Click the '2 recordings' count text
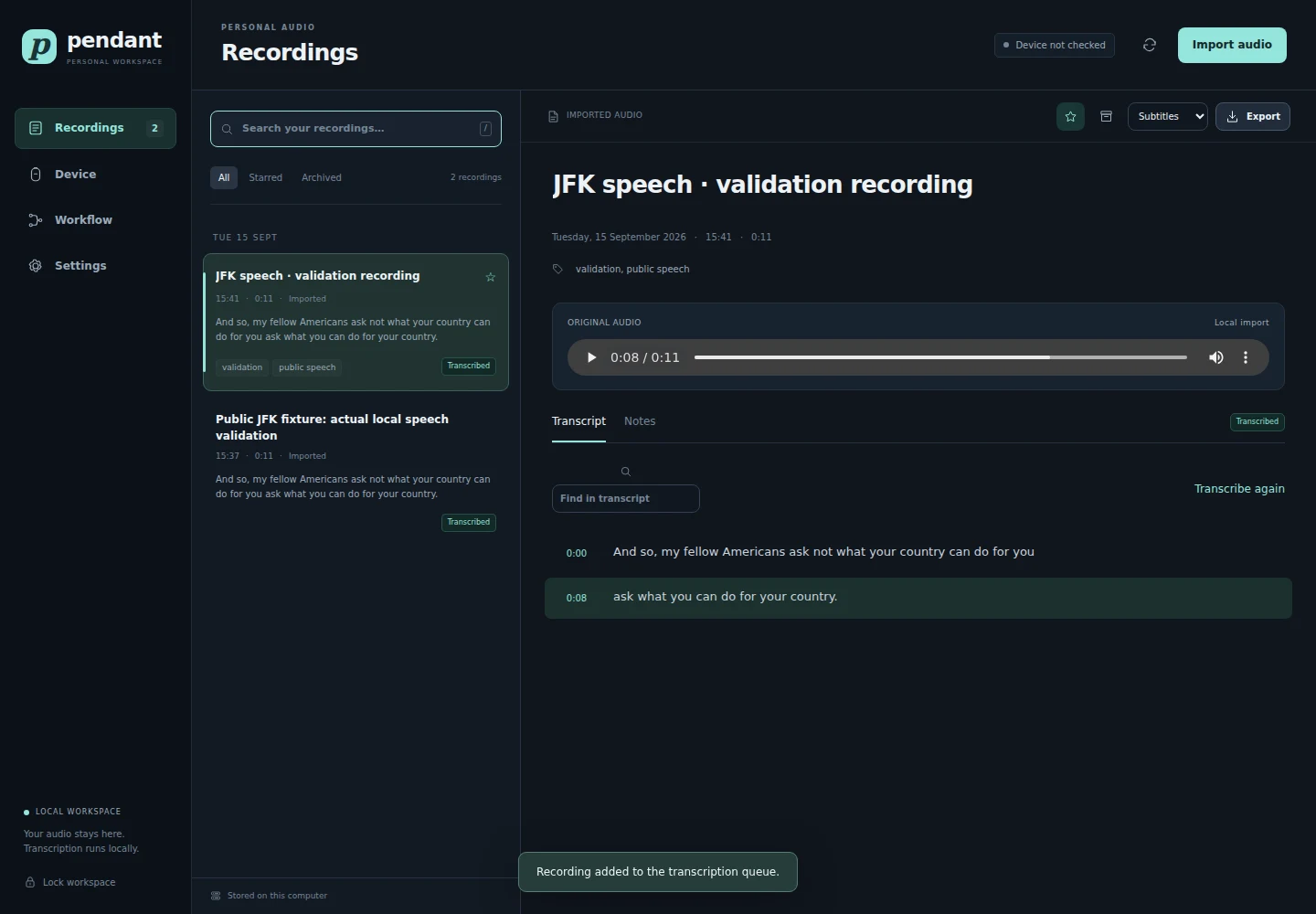The image size is (1316, 914). 475,177
